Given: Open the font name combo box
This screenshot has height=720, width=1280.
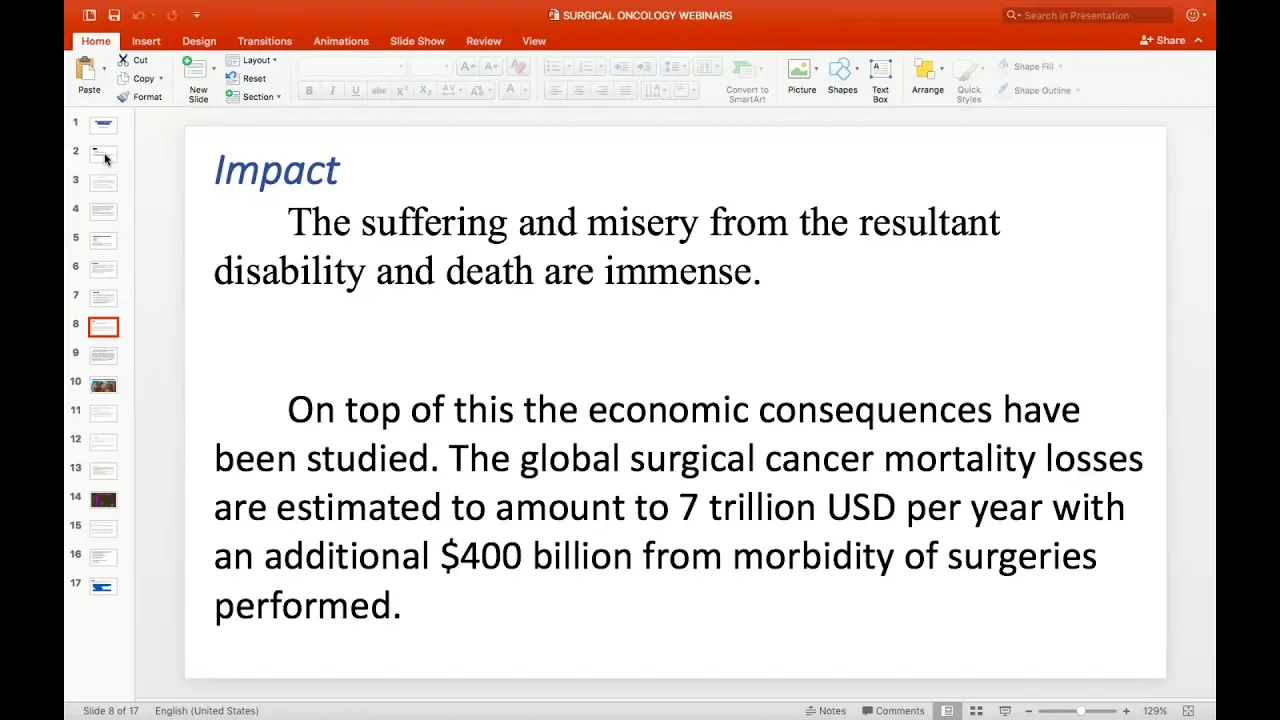Looking at the screenshot, I should pos(352,67).
